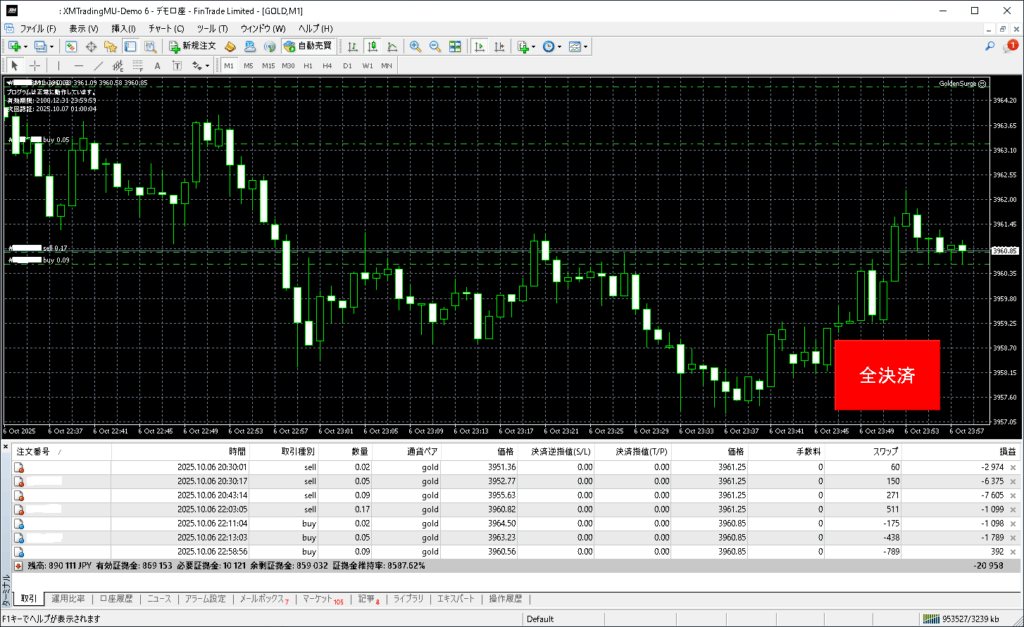Open the チャート (C) menu
The image size is (1024, 627).
(165, 28)
